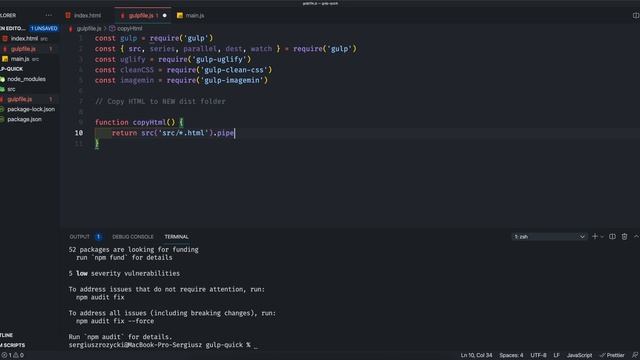Select language mode JavaScript in status bar
This screenshot has height=360, width=640.
click(x=579, y=356)
